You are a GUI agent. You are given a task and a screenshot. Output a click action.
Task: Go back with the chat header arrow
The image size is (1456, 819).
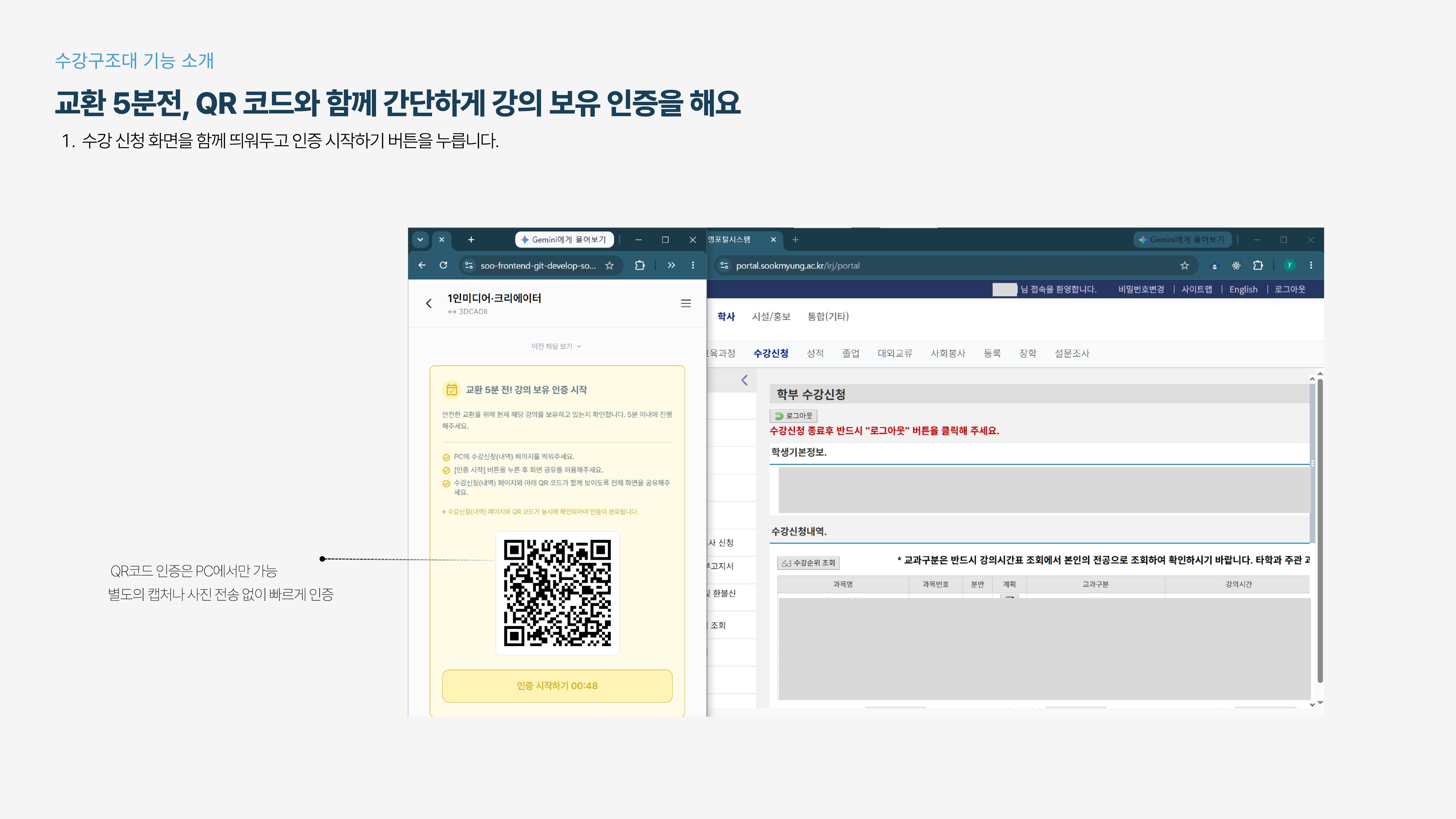[428, 304]
